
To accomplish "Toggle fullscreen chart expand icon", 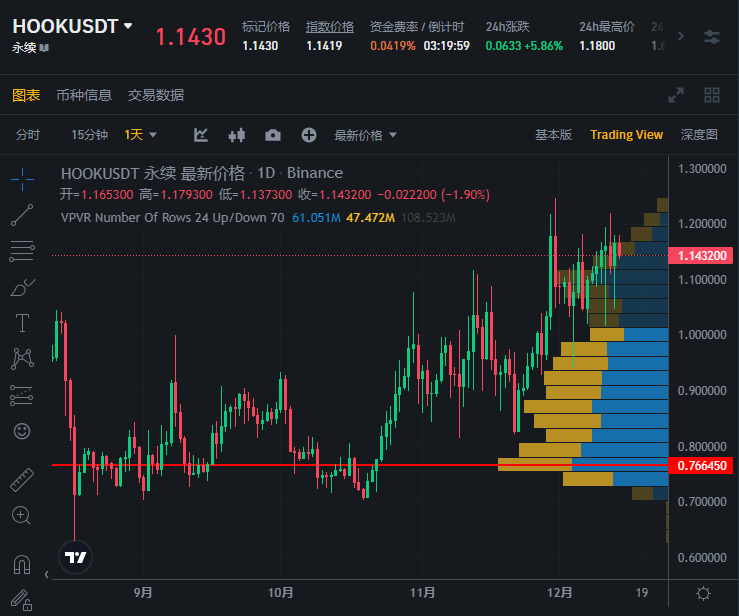I will [677, 95].
